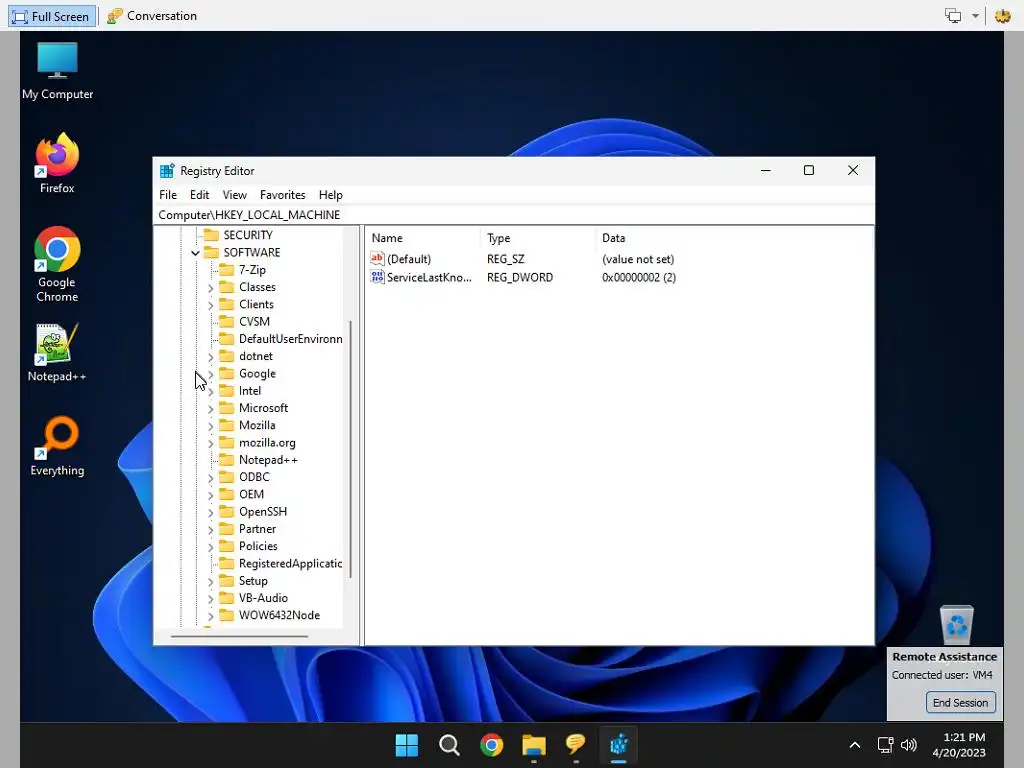The height and width of the screenshot is (768, 1024).
Task: Select Registry Editor taskbar icon
Action: (618, 744)
